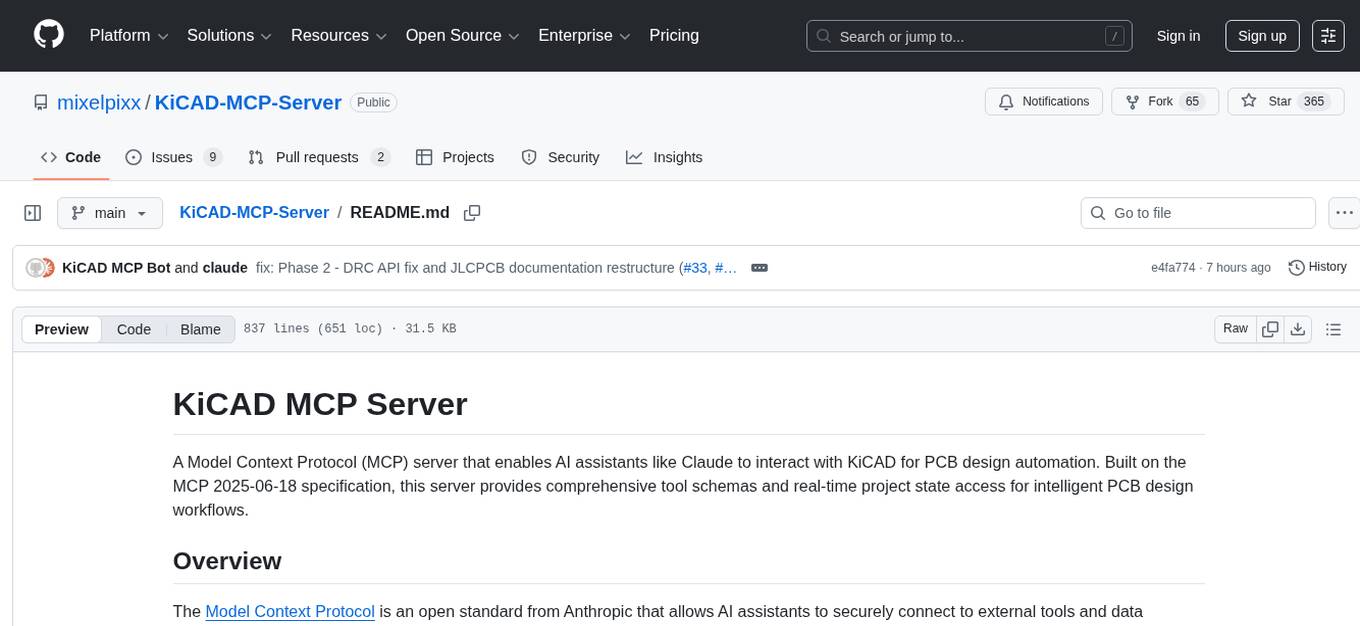Open the GitHub homepage logo
1360x626 pixels.
(48, 35)
